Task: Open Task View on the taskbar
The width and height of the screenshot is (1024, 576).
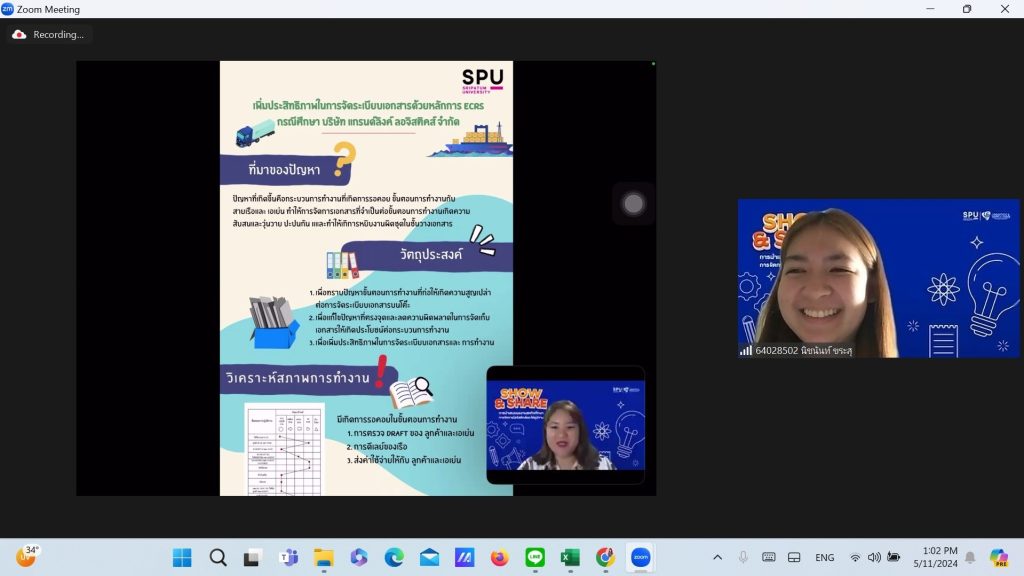Action: click(x=253, y=558)
